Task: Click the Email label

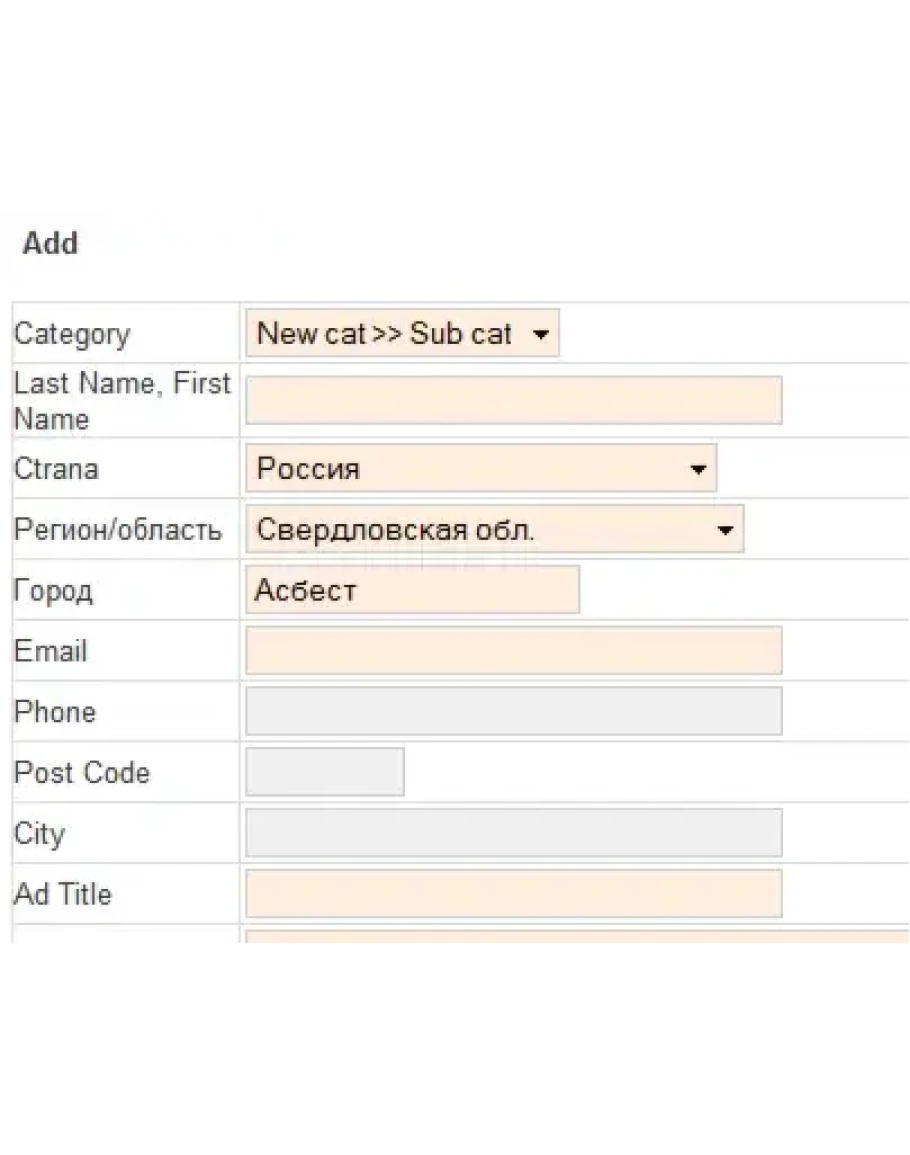Action: (51, 651)
